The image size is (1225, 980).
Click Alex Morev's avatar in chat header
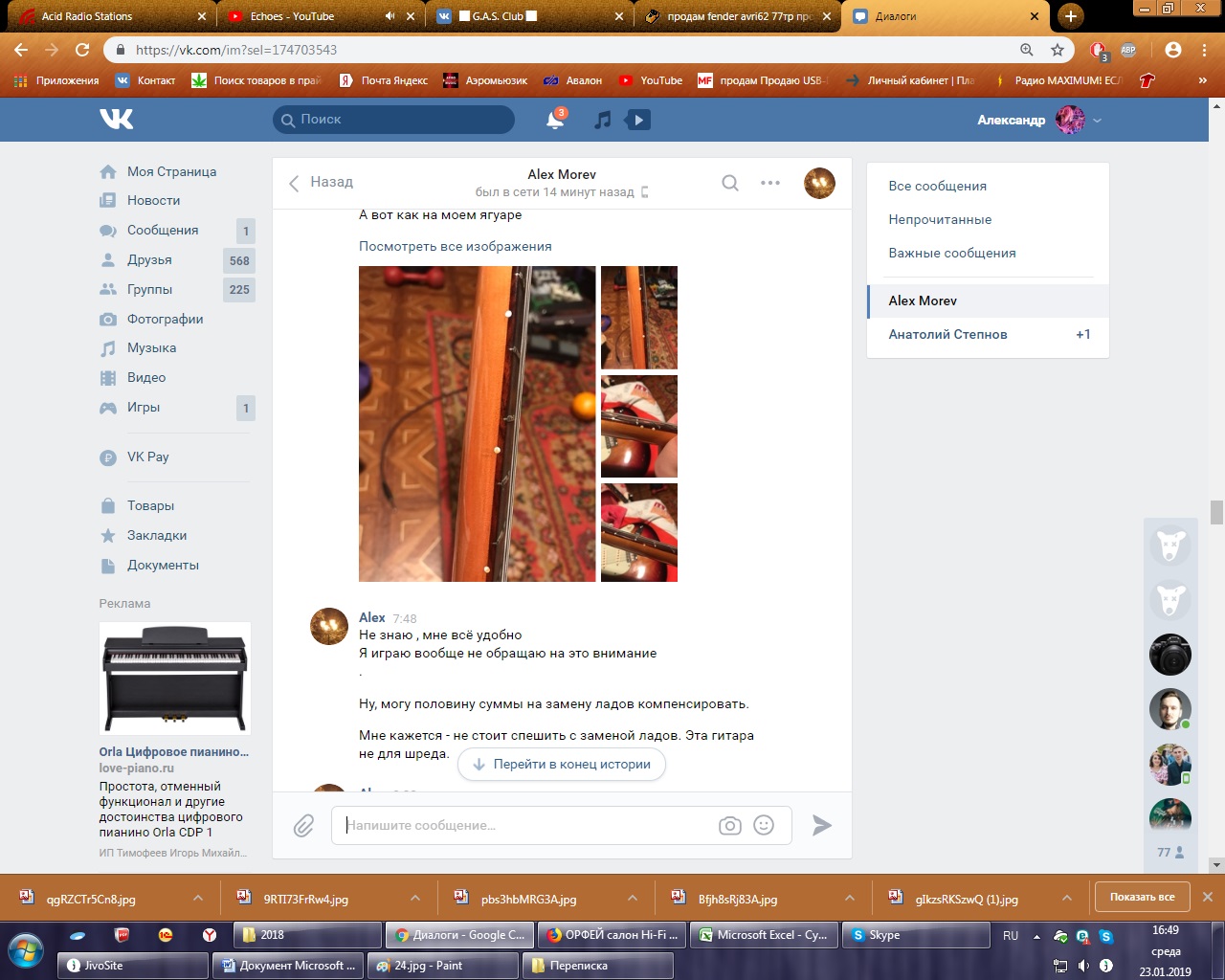(819, 183)
